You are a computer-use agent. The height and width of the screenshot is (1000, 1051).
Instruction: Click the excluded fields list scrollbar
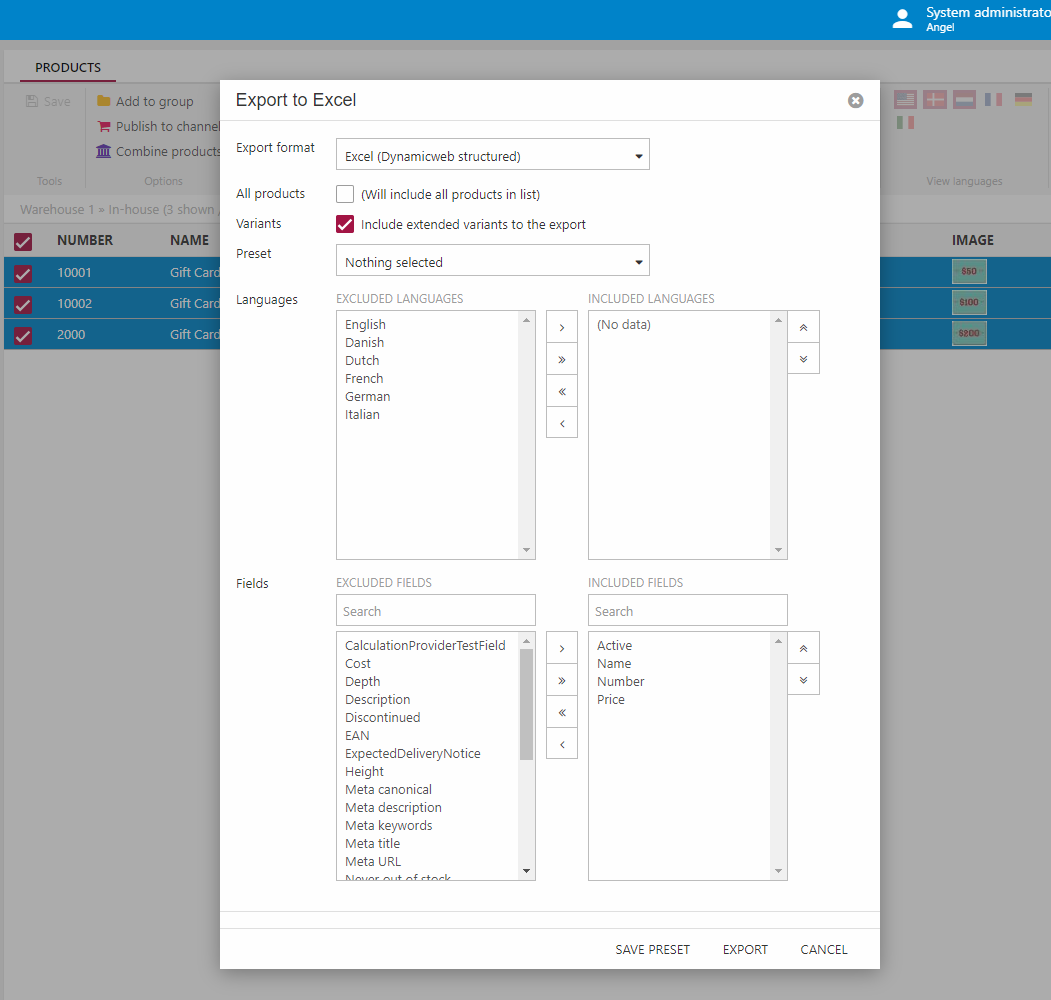526,705
